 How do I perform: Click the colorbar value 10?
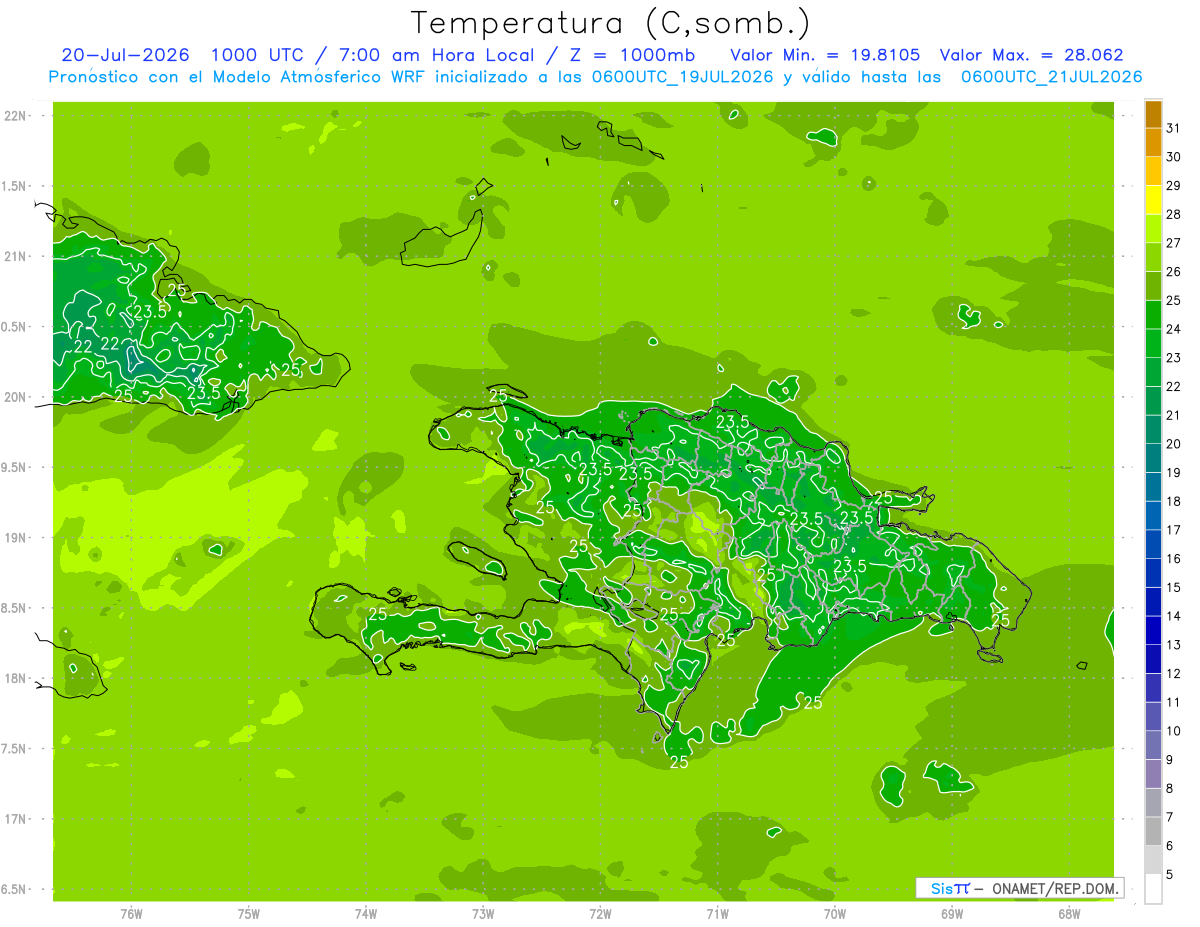coord(1173,731)
